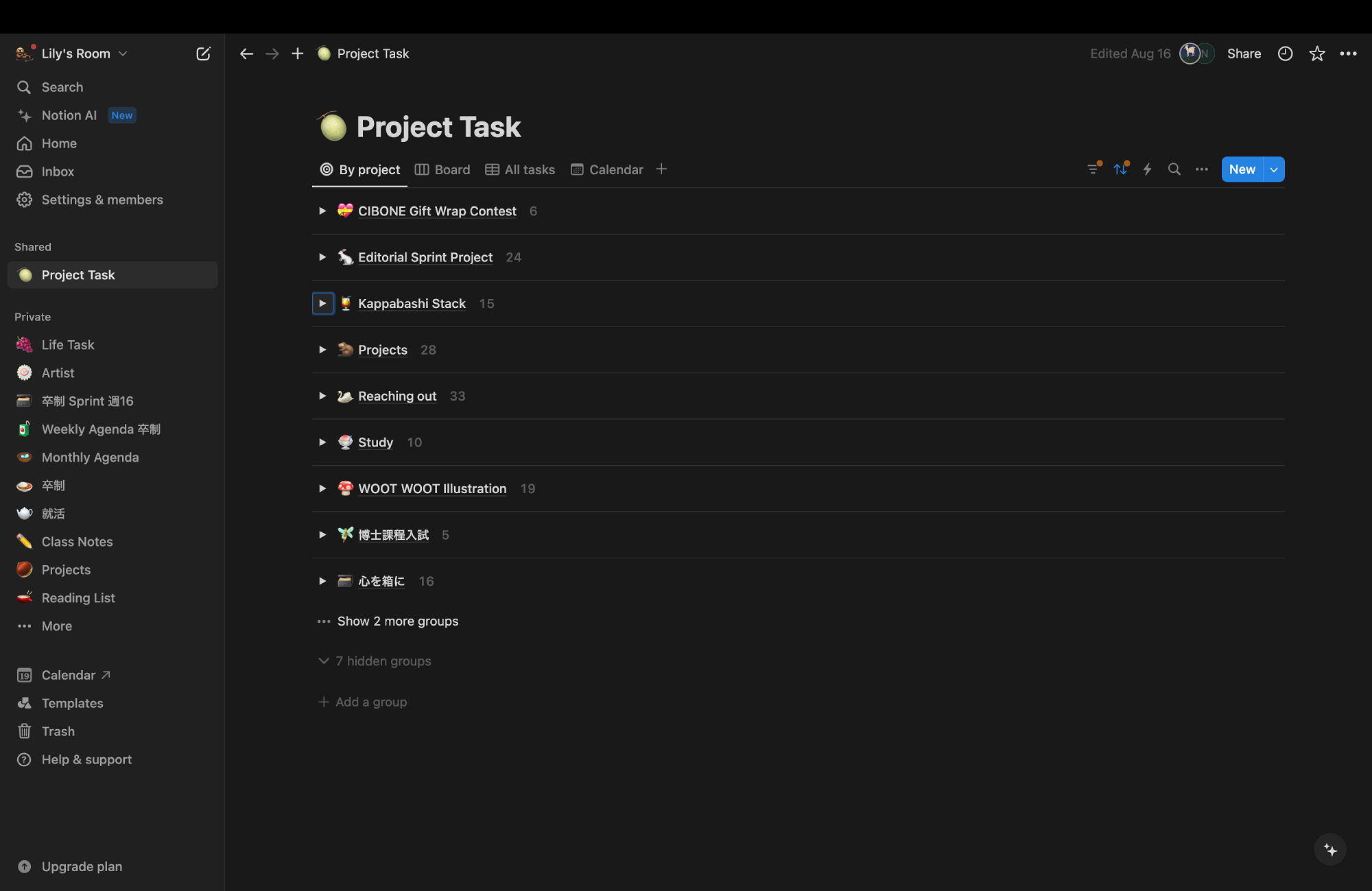1372x891 pixels.
Task: Expand the Projects group with 28 items
Action: coord(322,350)
